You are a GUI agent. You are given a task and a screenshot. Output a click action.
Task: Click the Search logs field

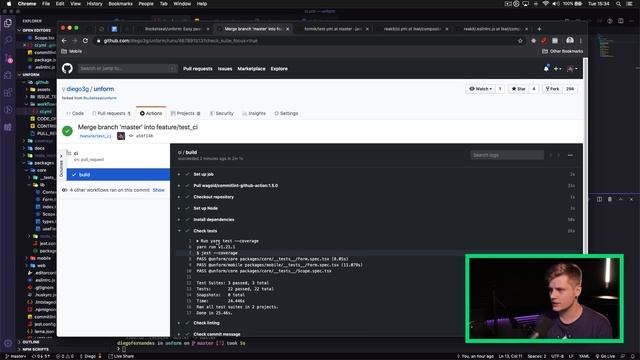[x=507, y=155]
